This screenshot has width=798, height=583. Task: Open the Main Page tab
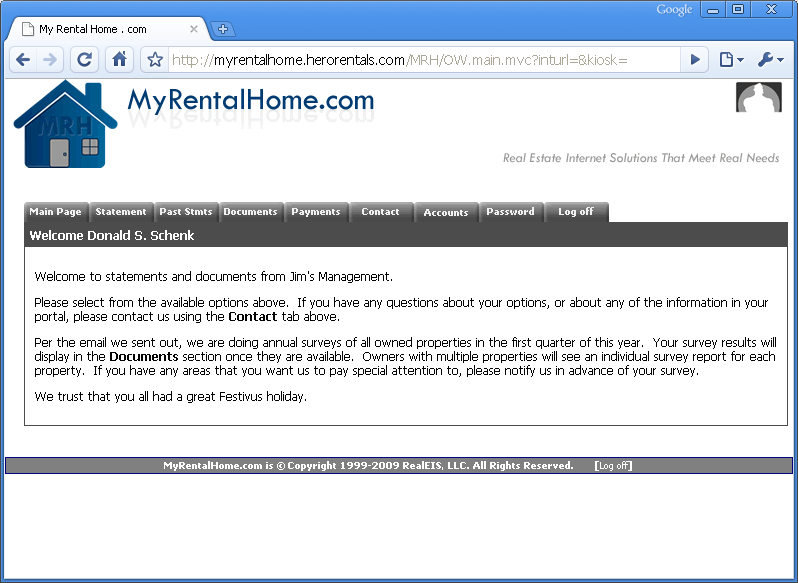click(x=55, y=212)
